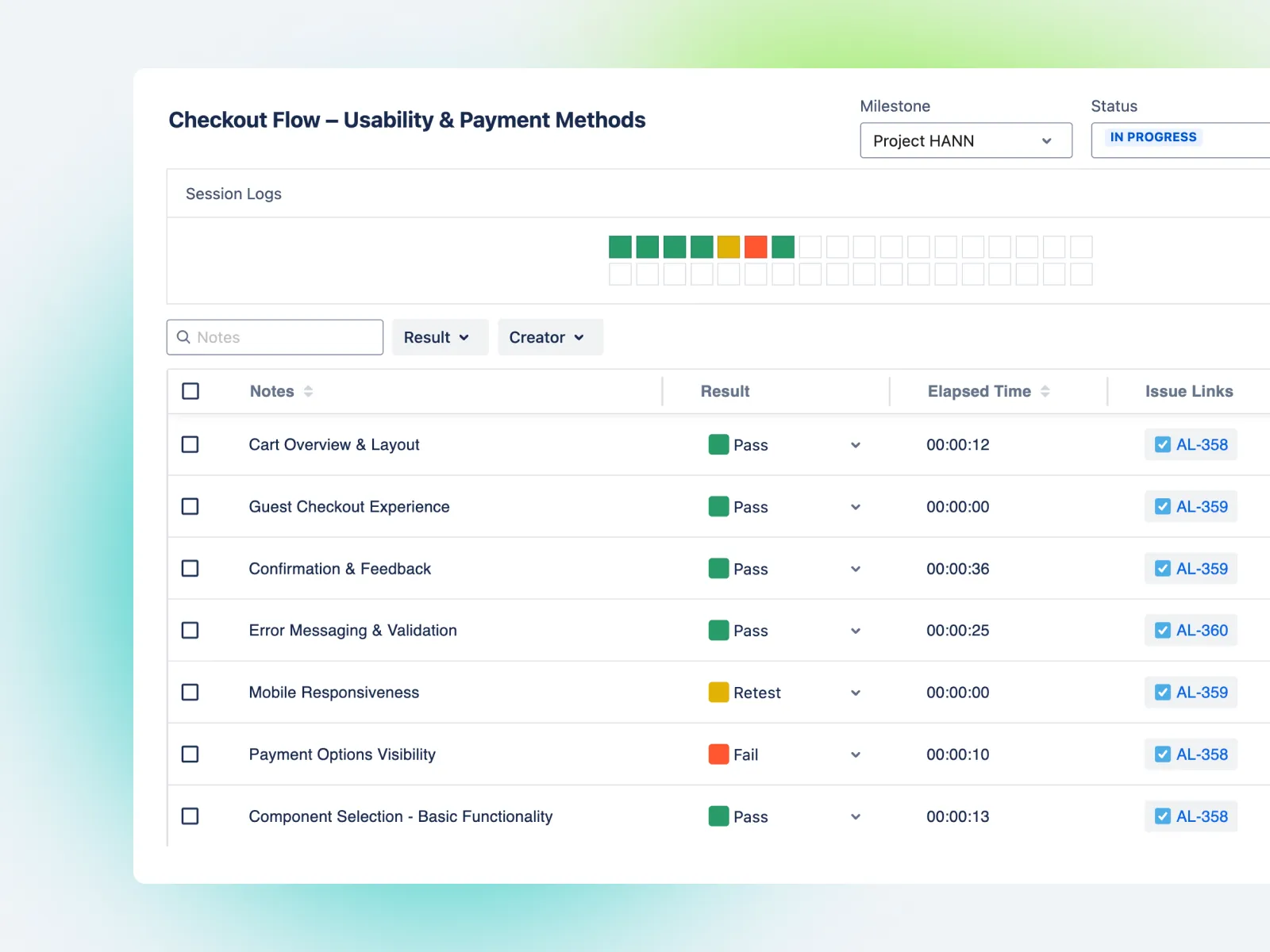Viewport: 1270px width, 952px height.
Task: Select the Session Logs section header
Action: tap(233, 194)
